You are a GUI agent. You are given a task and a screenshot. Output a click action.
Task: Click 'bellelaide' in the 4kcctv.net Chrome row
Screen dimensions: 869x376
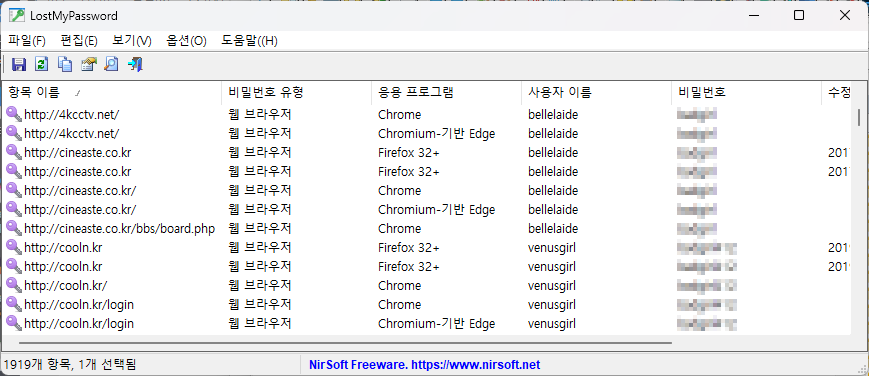pyautogui.click(x=553, y=115)
